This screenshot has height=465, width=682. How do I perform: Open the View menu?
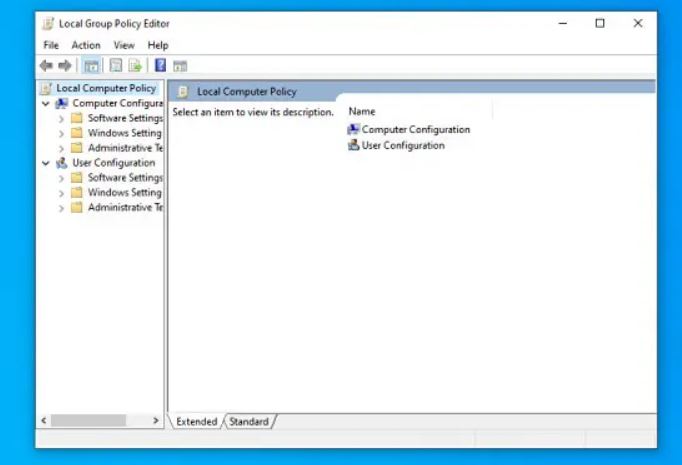[x=124, y=45]
